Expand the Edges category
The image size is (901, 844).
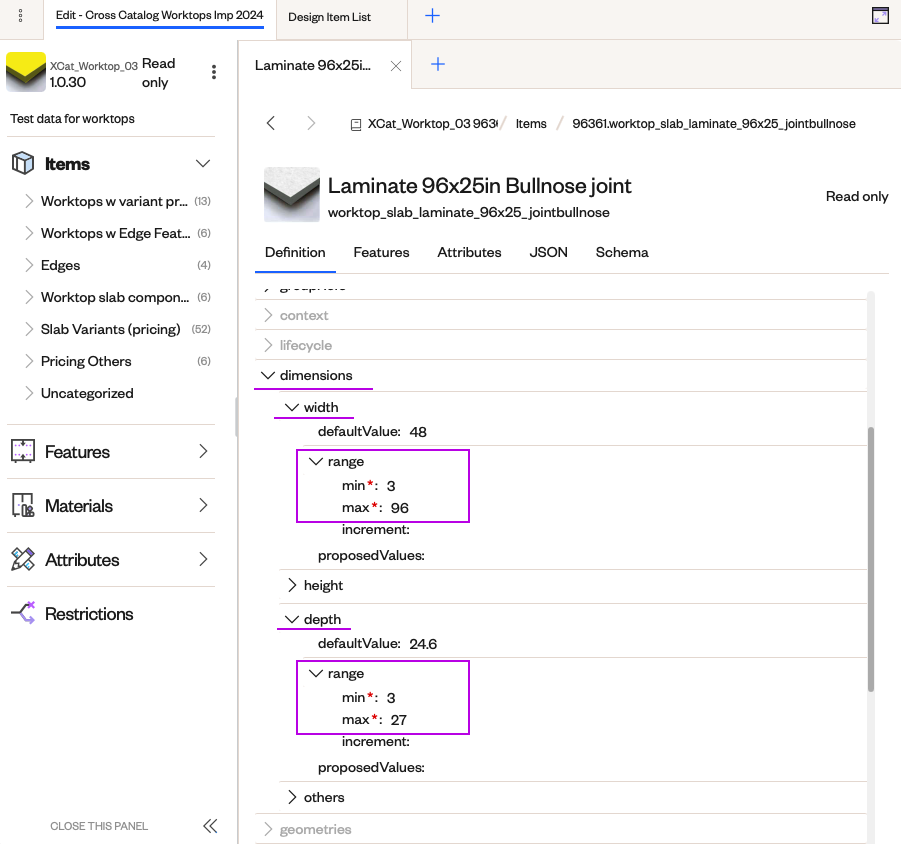tap(29, 265)
